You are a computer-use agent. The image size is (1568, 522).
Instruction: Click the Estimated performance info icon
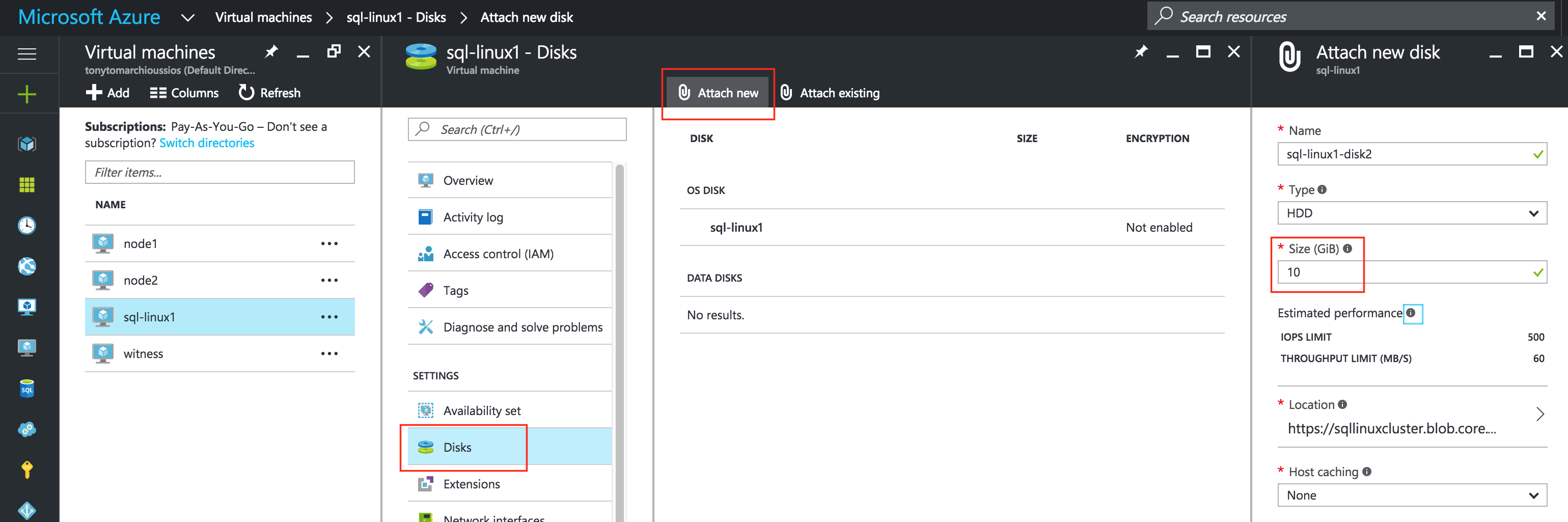1410,313
